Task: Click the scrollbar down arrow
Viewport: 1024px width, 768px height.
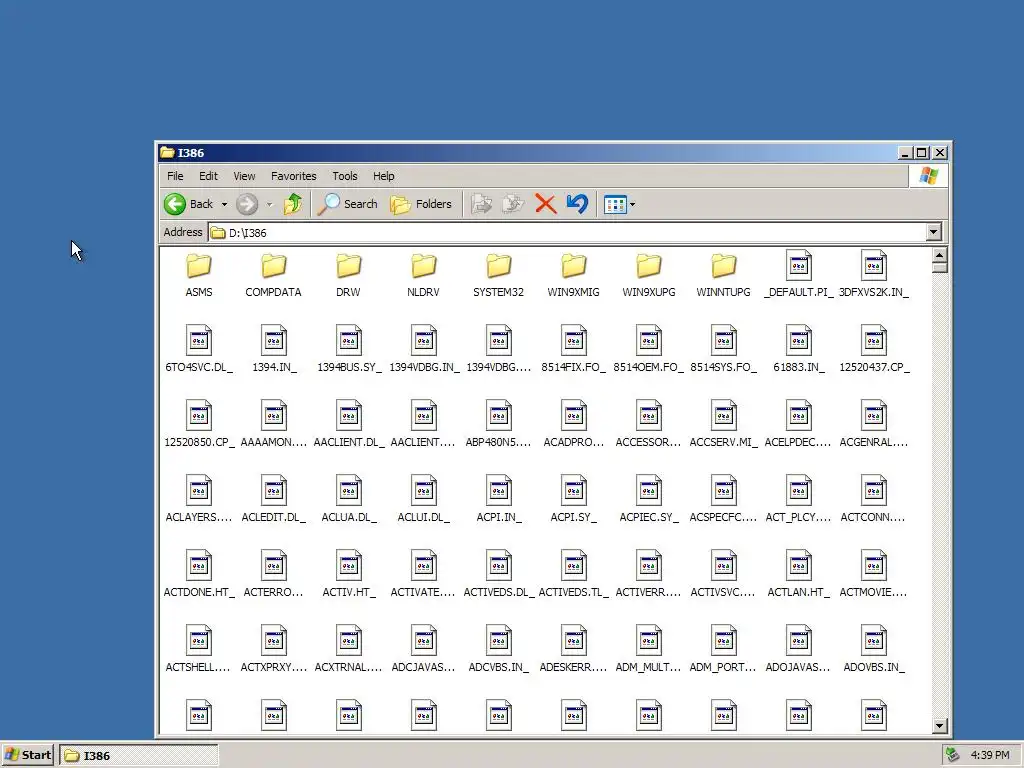Action: tap(940, 726)
